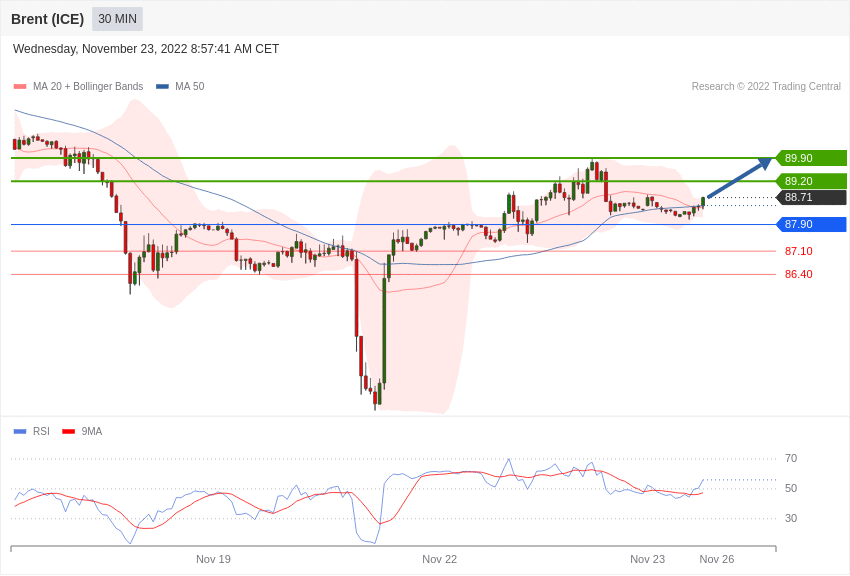Click the blue RSI legend marker

tap(20, 431)
